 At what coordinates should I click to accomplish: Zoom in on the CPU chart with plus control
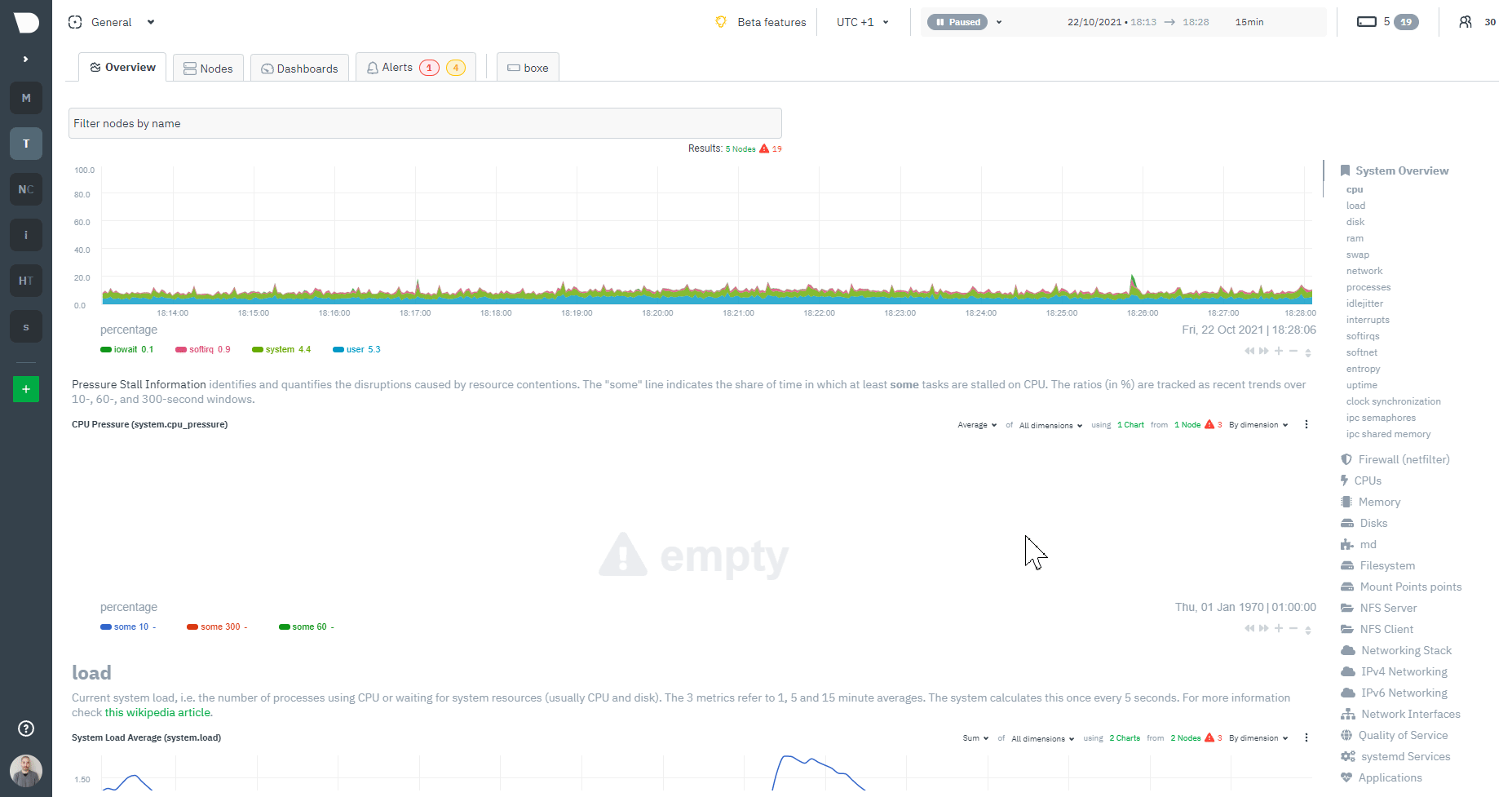click(1278, 351)
